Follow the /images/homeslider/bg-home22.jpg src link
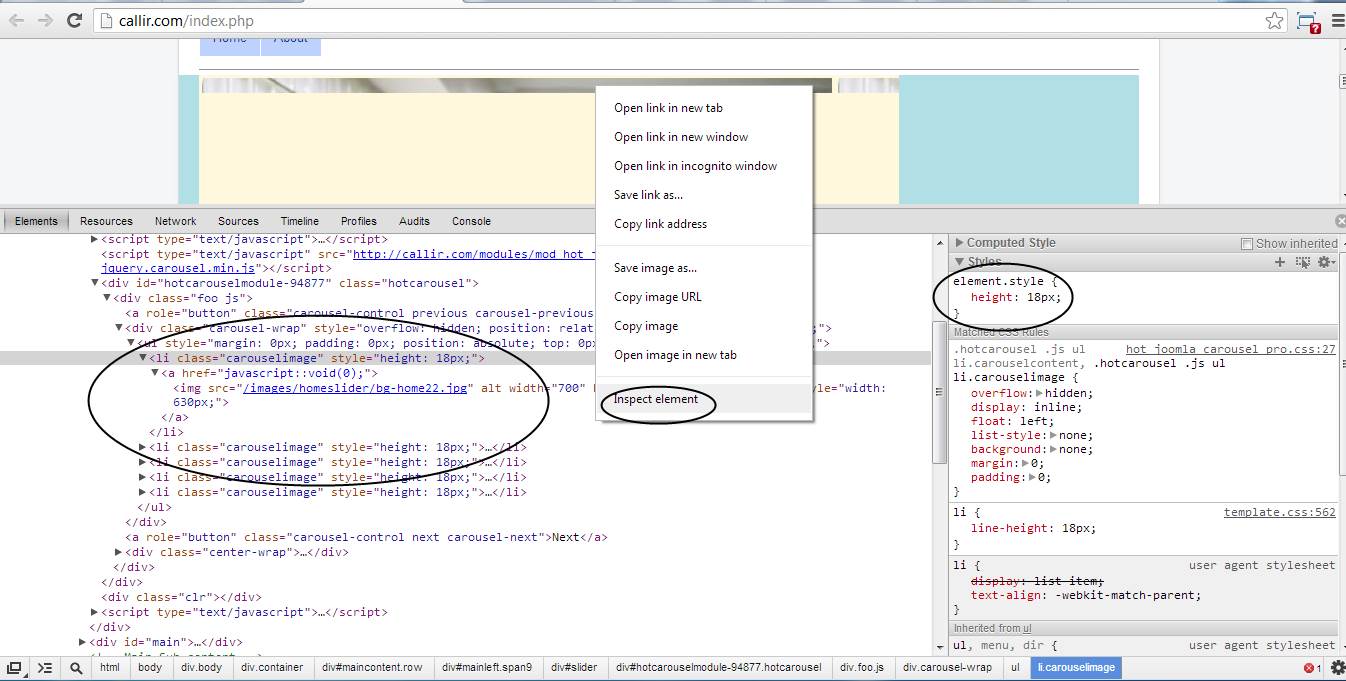The image size is (1346, 681). [355, 388]
